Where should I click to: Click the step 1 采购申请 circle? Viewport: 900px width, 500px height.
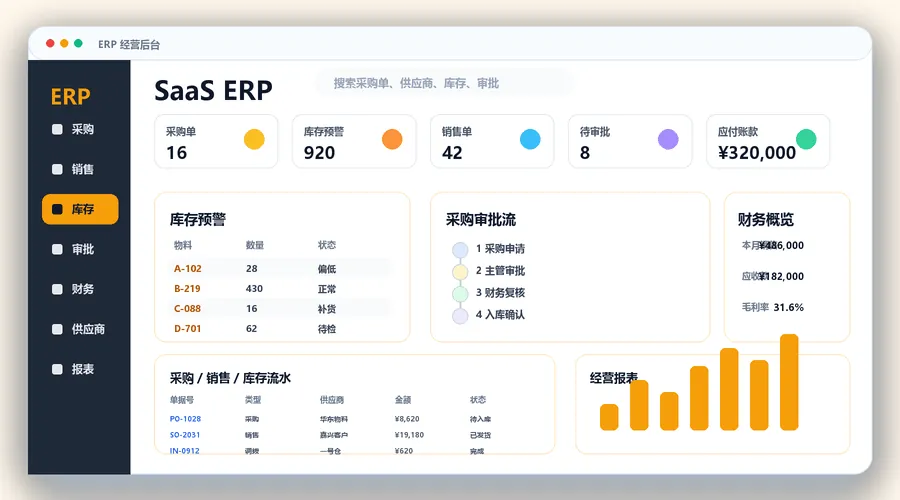coord(460,250)
